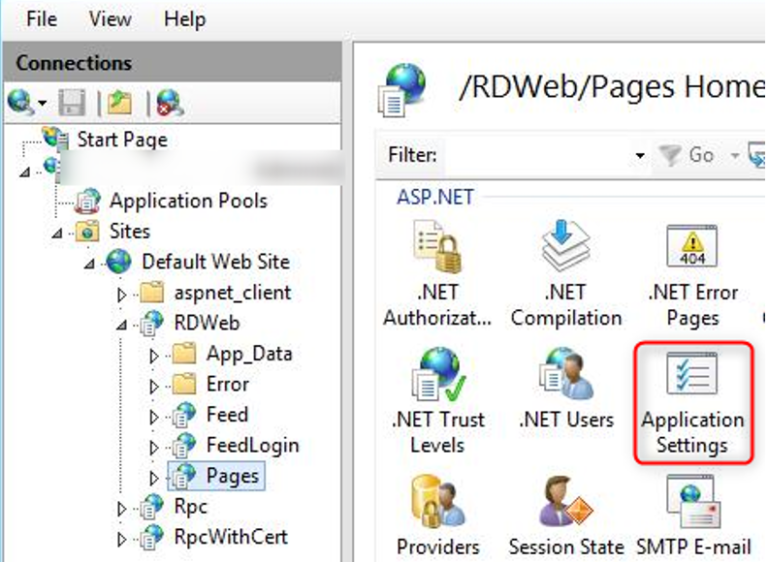Collapse the Sites node
Screen dimensions: 768x562
pos(57,233)
